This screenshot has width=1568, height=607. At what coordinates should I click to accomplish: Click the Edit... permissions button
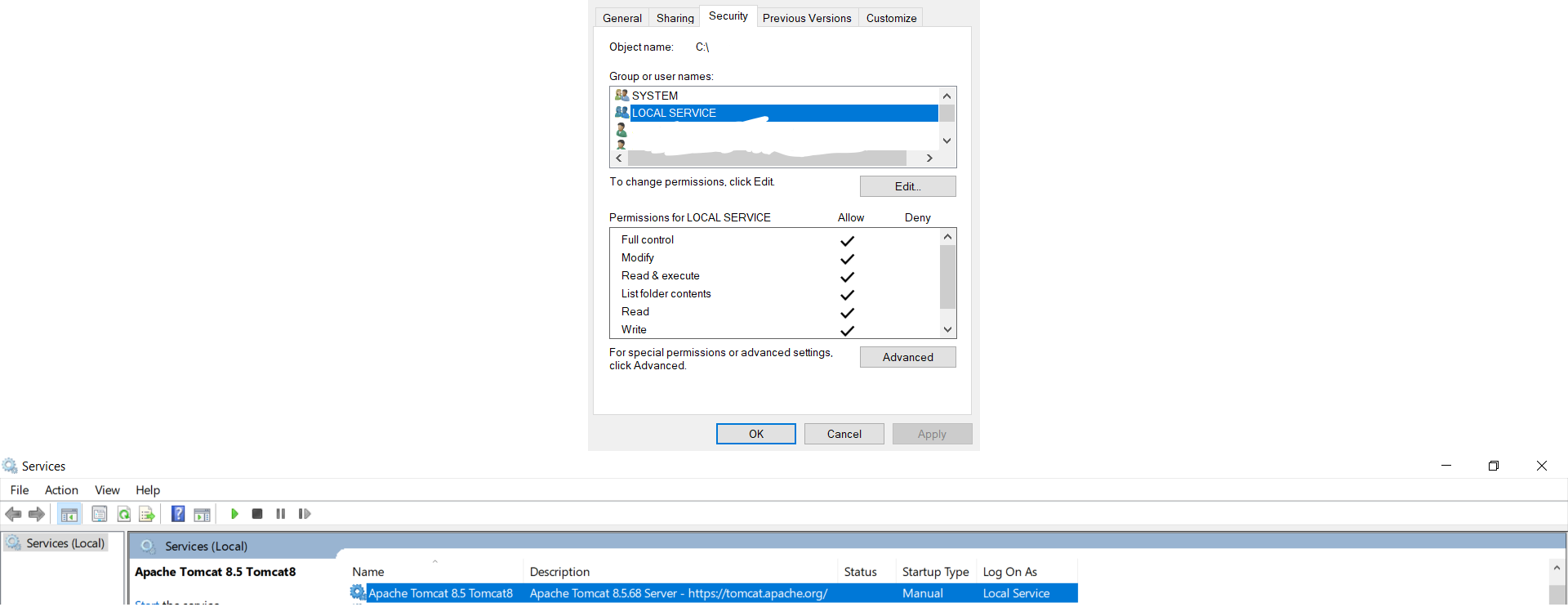[907, 186]
